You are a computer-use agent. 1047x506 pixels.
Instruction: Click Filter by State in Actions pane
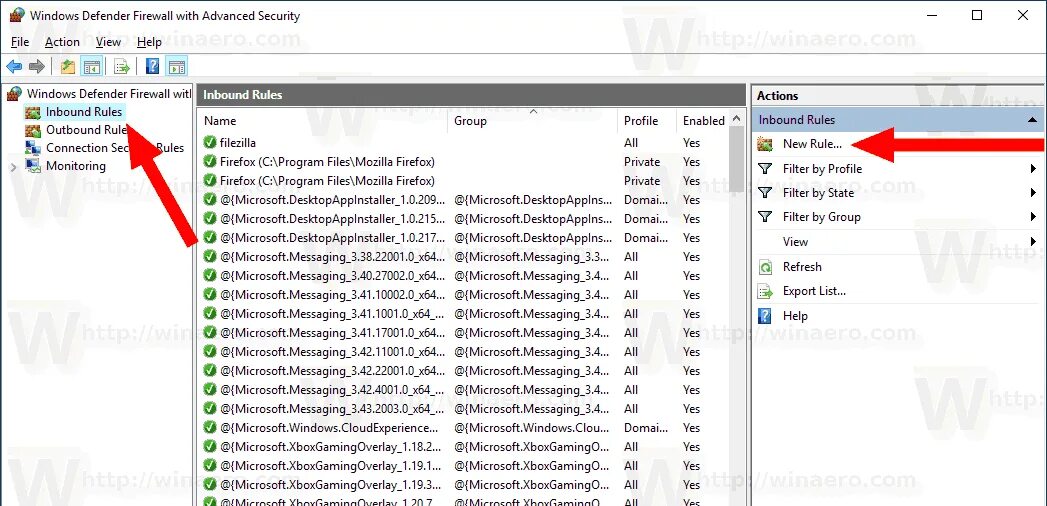coord(818,193)
